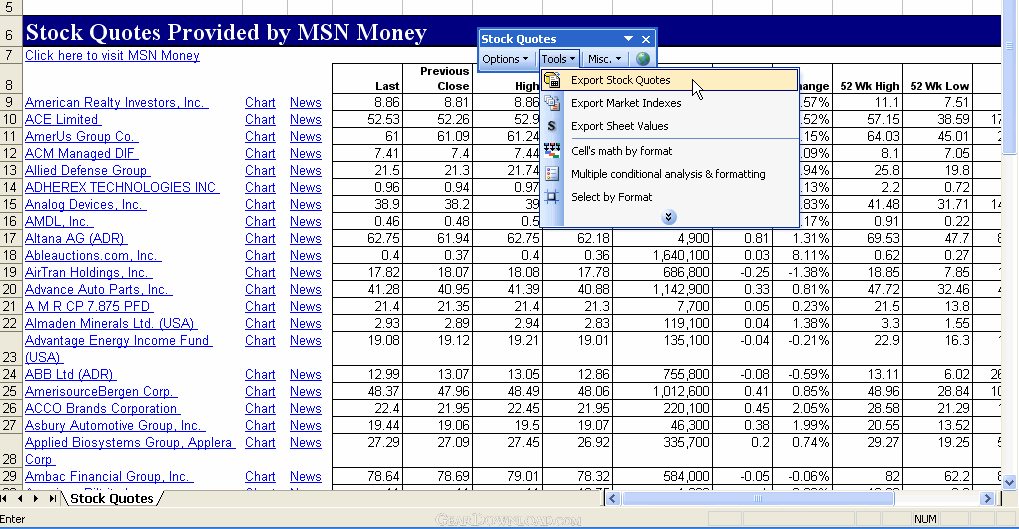1019x529 pixels.
Task: Click the Export Sheet Values S icon
Action: pyautogui.click(x=552, y=126)
